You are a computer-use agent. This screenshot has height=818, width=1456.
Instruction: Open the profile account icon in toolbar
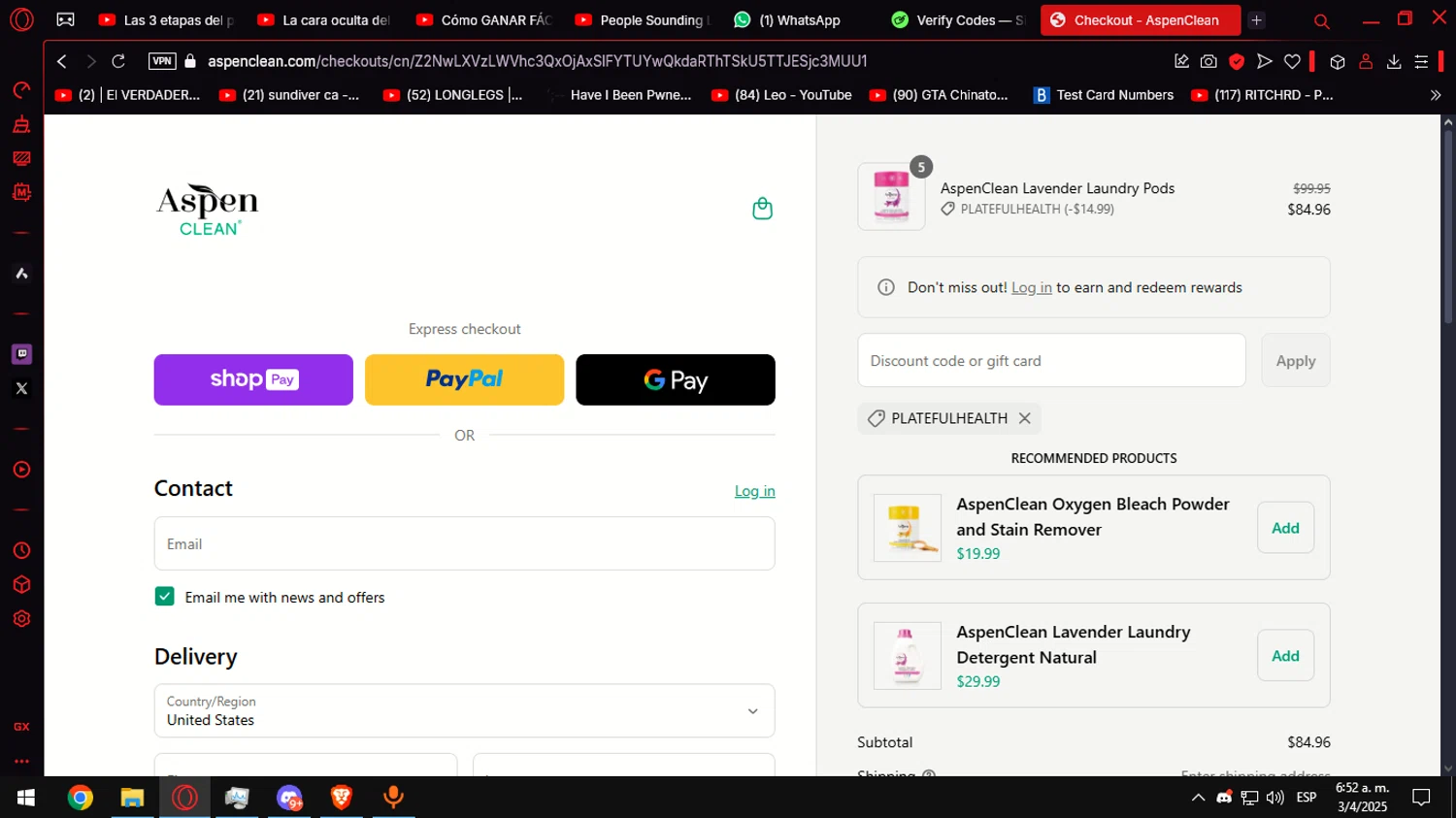point(1366,61)
